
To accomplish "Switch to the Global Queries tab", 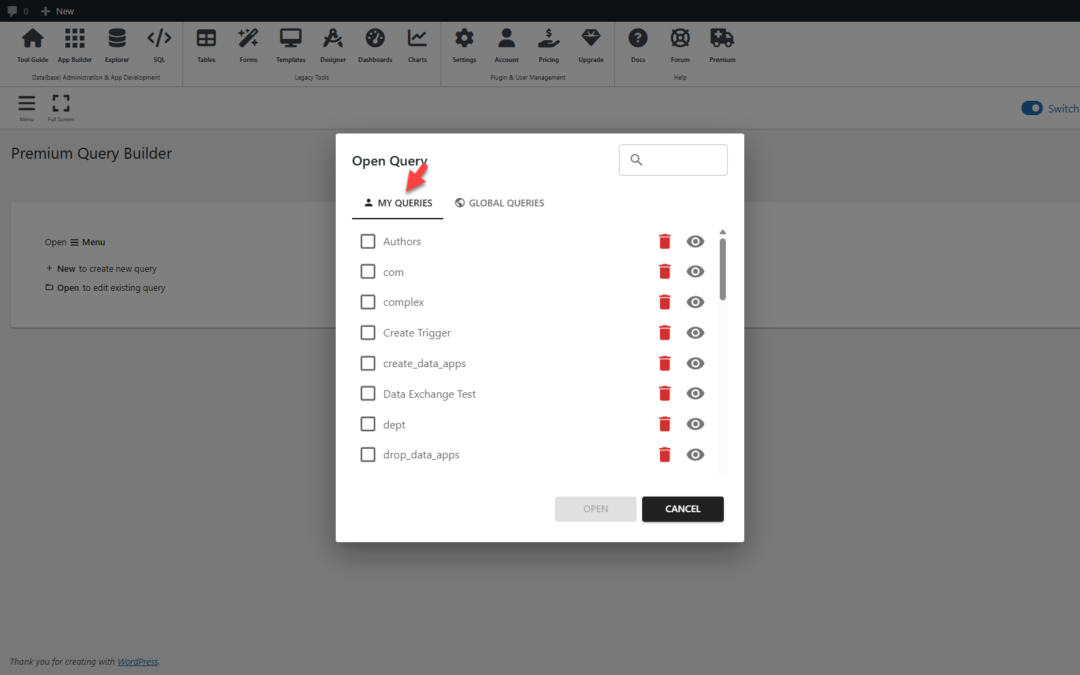I will pos(499,202).
